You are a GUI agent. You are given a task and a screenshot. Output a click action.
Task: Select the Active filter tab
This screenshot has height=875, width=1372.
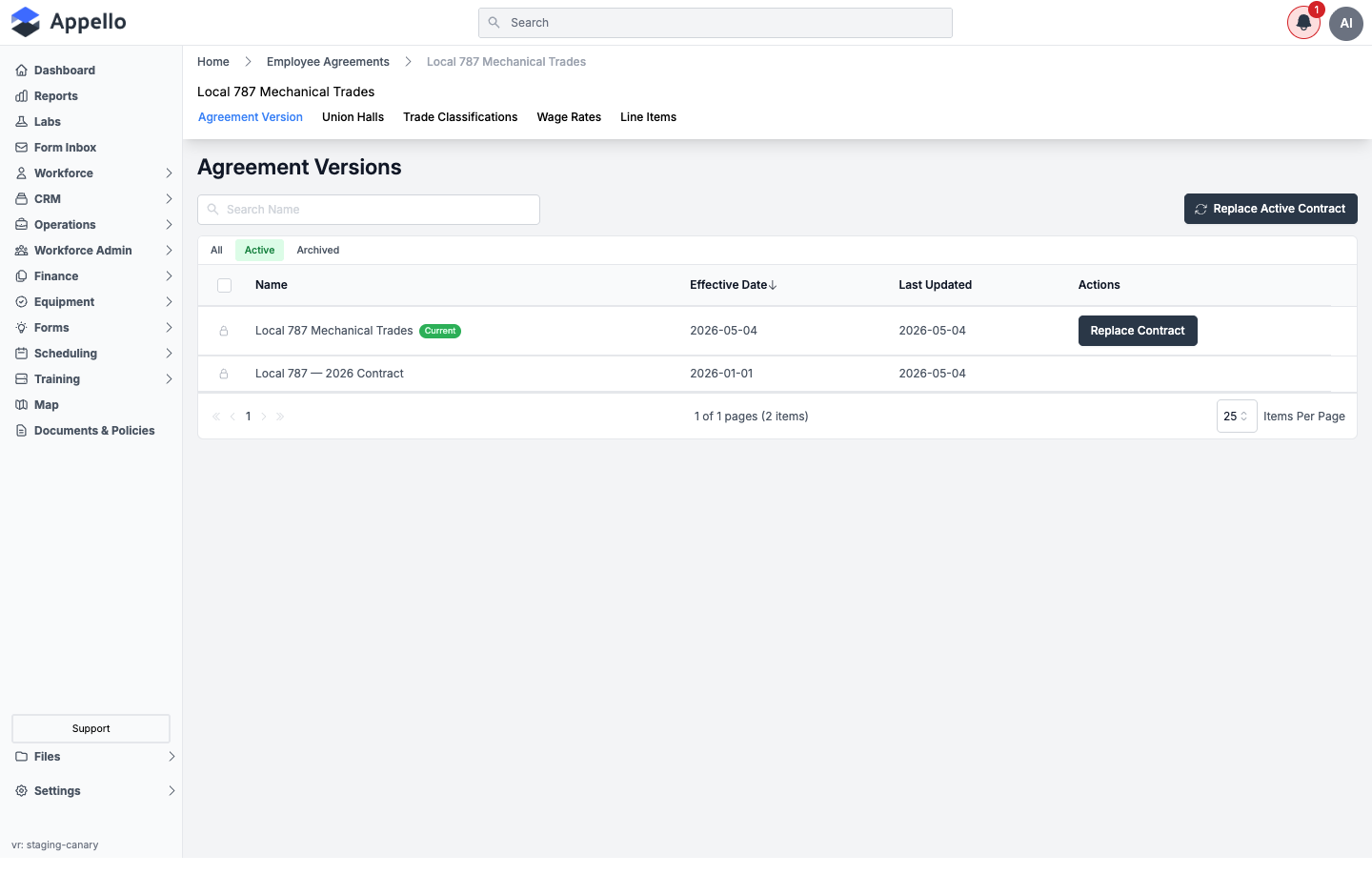259,251
